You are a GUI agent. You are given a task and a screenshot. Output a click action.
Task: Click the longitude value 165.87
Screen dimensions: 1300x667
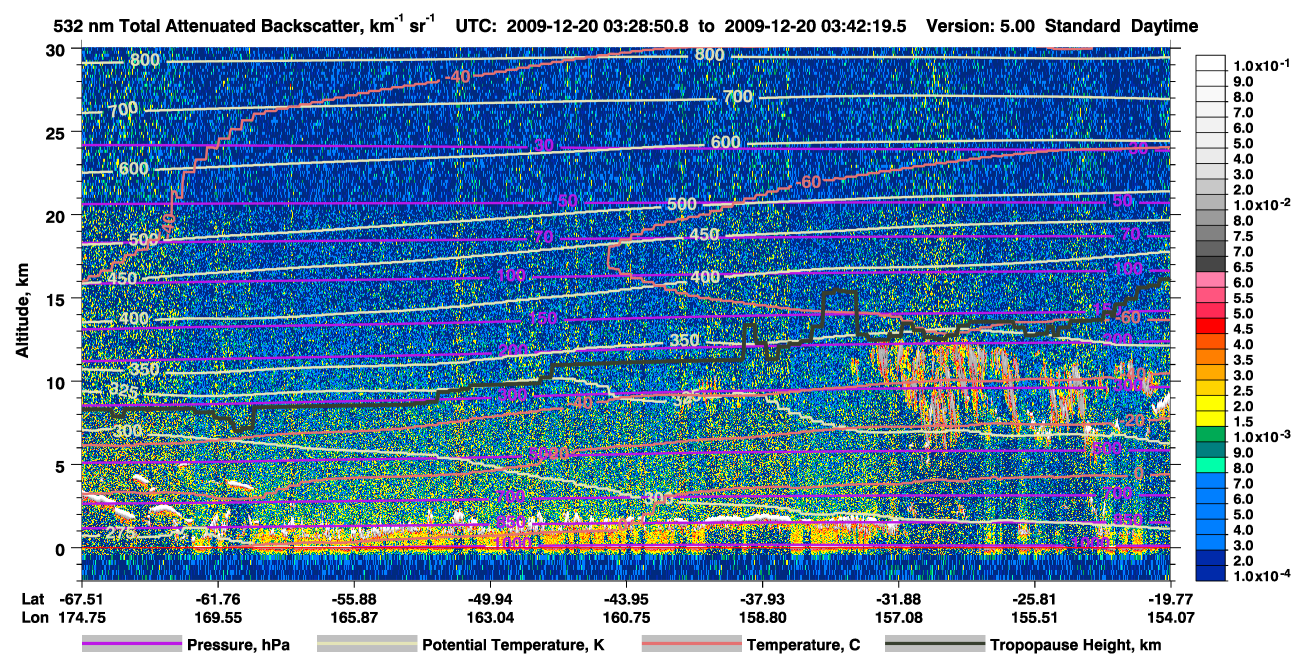click(353, 617)
